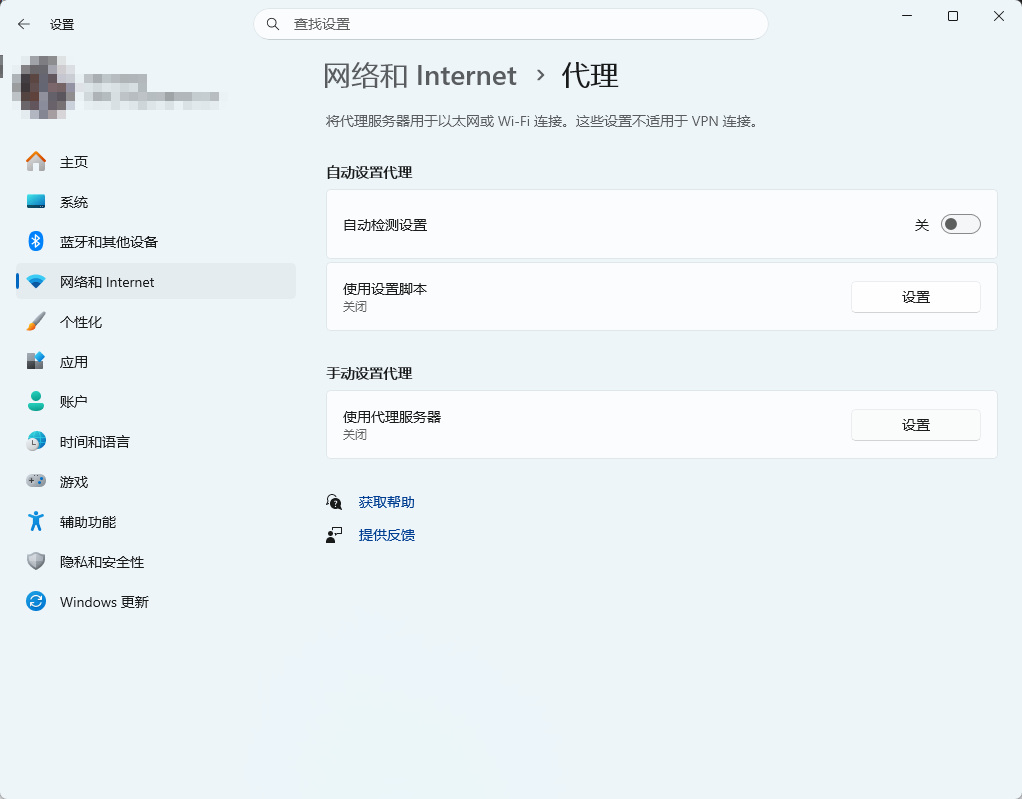Click 设置 button for 使用设置脚本
The image size is (1022, 799).
915,297
